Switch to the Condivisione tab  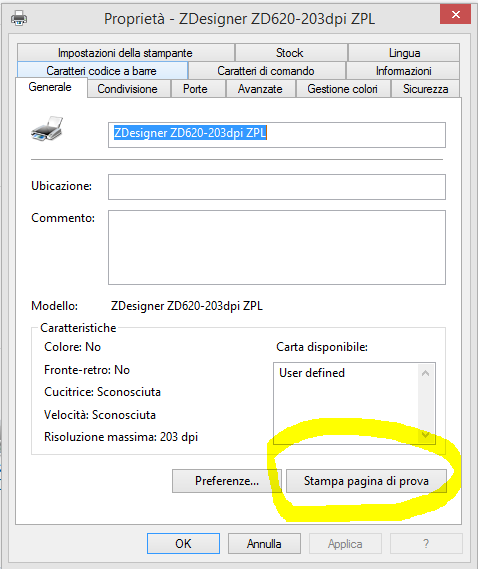[128, 89]
